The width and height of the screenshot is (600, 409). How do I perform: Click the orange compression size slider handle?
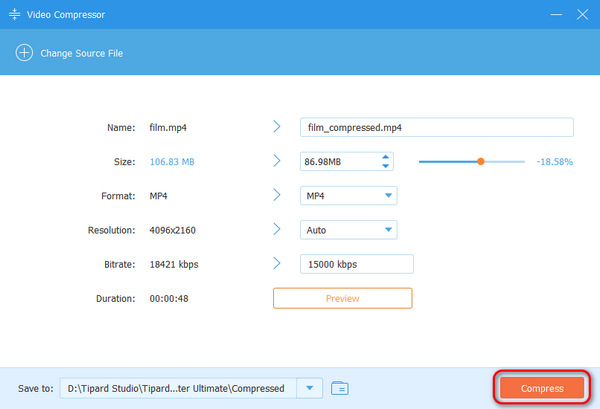tap(481, 161)
